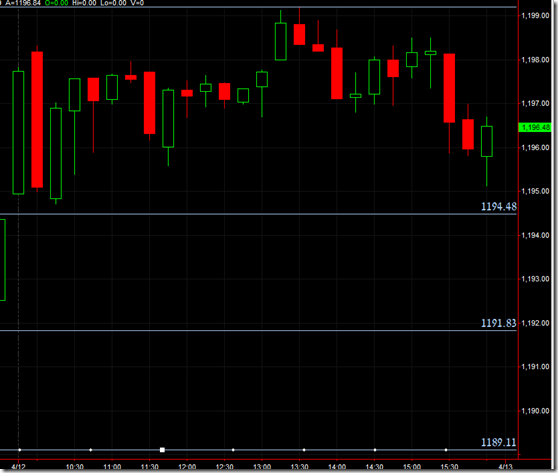Click the 1,194.00 price axis label
The height and width of the screenshot is (473, 558).
[x=536, y=235]
